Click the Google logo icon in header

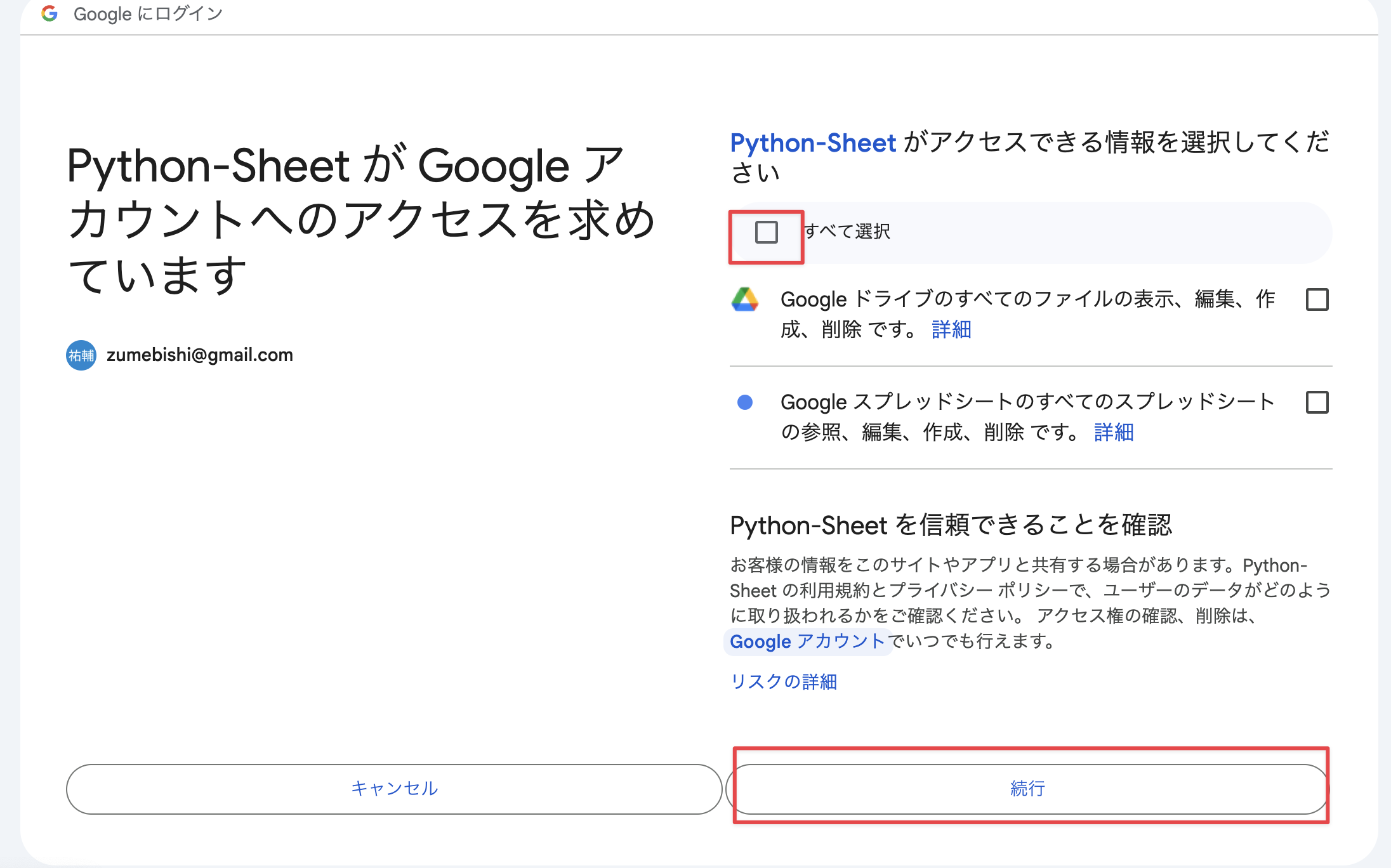point(49,13)
